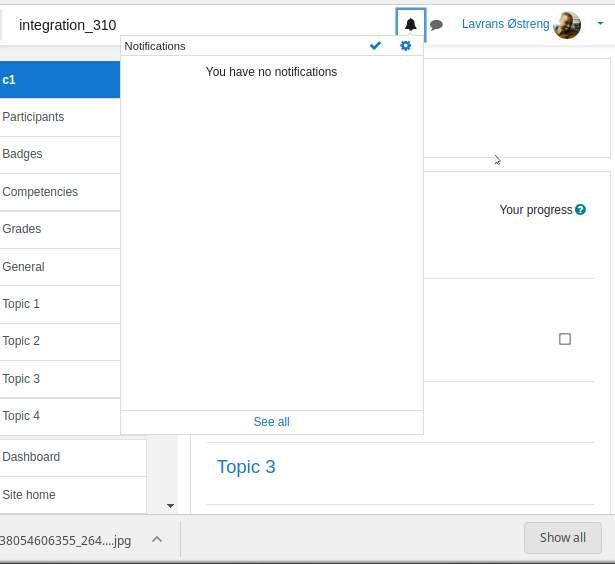This screenshot has height=564, width=615.
Task: Click sidebar scrollbar down arrow
Action: click(170, 506)
